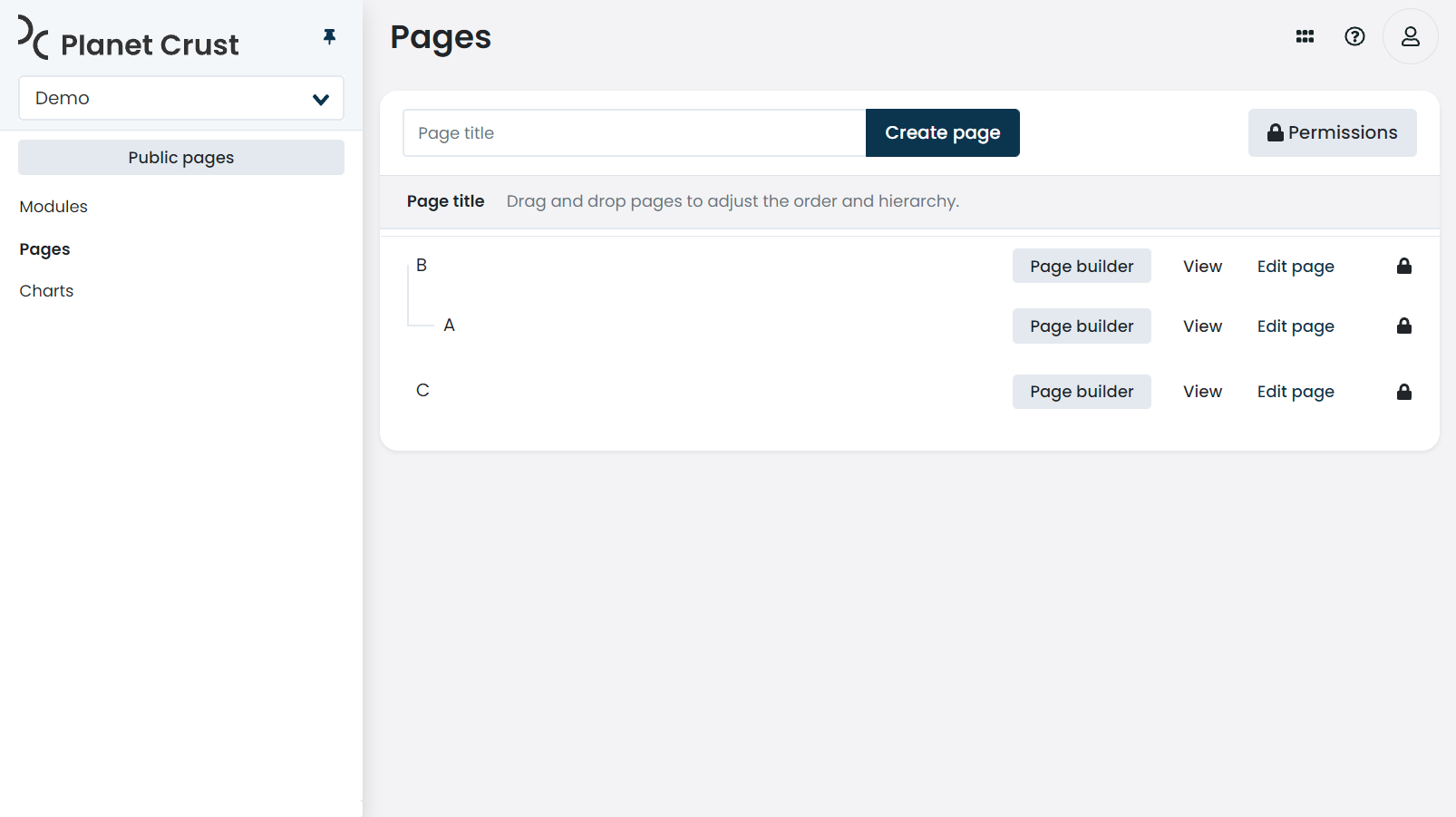1456x817 pixels.
Task: Unpin the sidebar with the pin icon
Action: (x=329, y=36)
